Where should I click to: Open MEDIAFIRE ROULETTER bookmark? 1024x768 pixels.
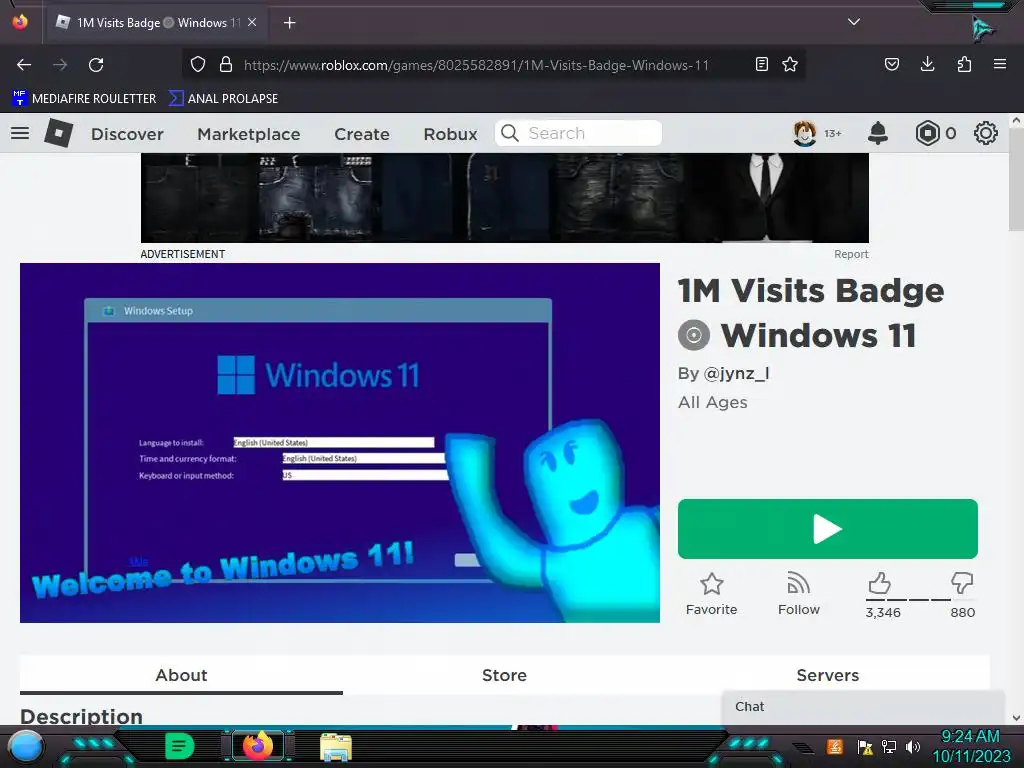[84, 99]
